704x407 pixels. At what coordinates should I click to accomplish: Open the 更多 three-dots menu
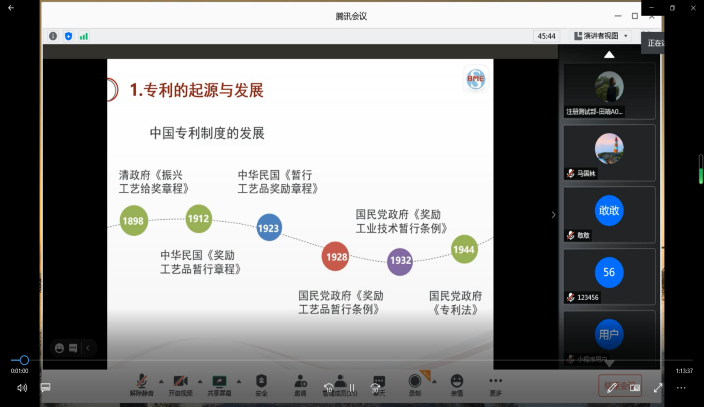point(496,382)
